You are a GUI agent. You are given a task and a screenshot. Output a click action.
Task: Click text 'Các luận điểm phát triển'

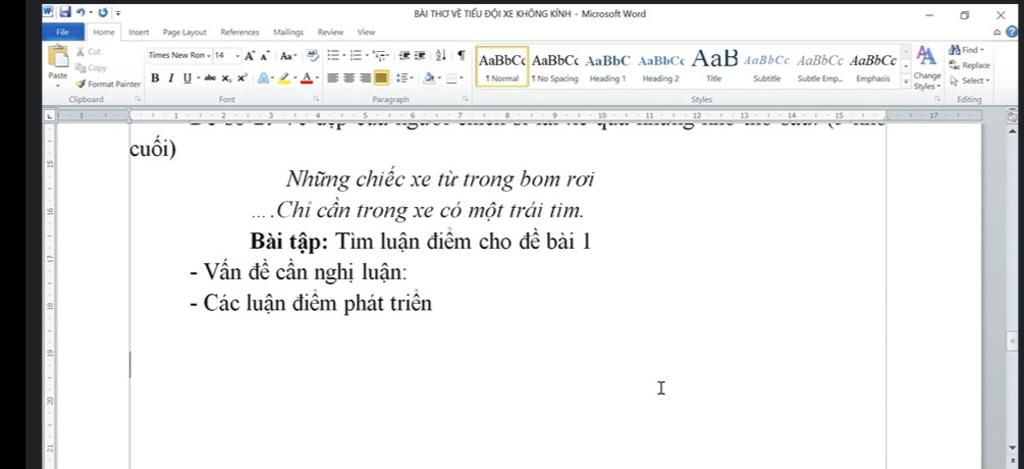tap(317, 303)
